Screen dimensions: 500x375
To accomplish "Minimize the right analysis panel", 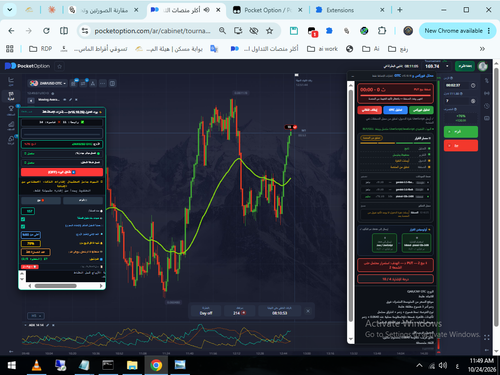I will coord(353,76).
